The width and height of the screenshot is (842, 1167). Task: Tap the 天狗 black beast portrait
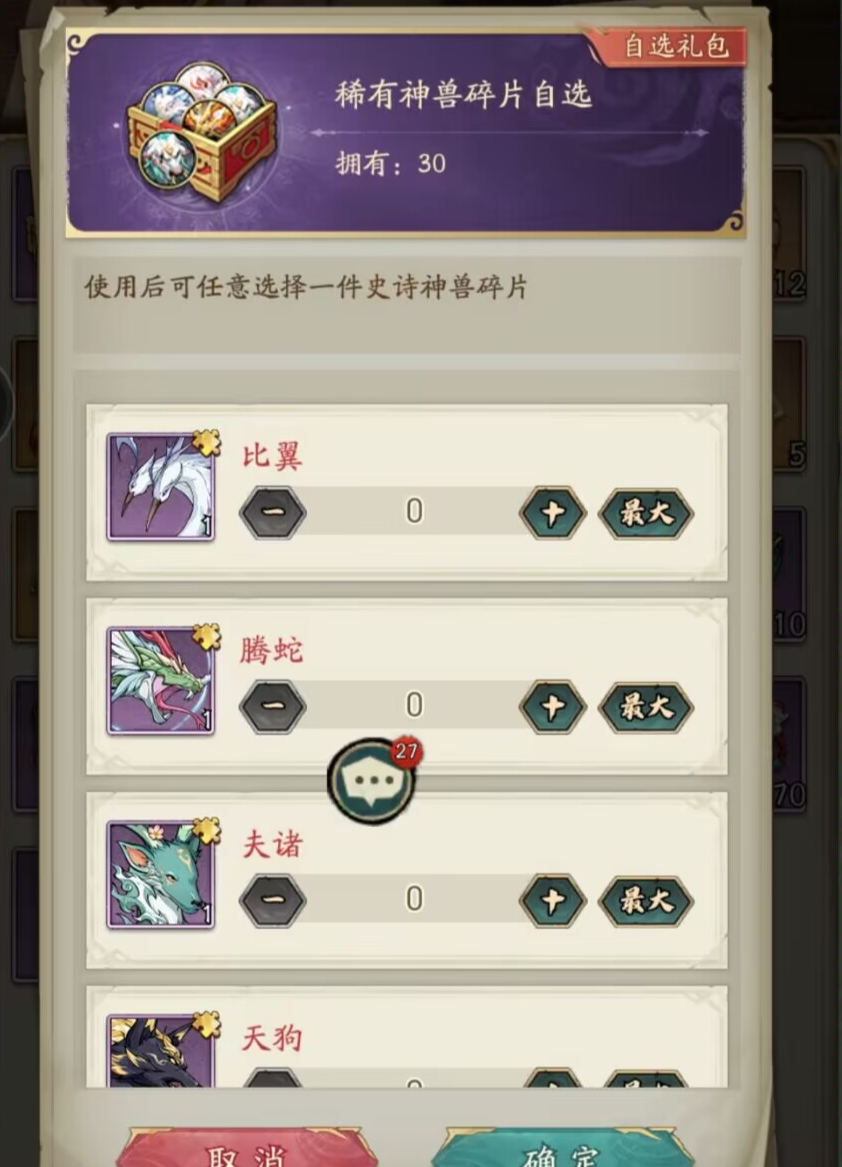tap(161, 1051)
